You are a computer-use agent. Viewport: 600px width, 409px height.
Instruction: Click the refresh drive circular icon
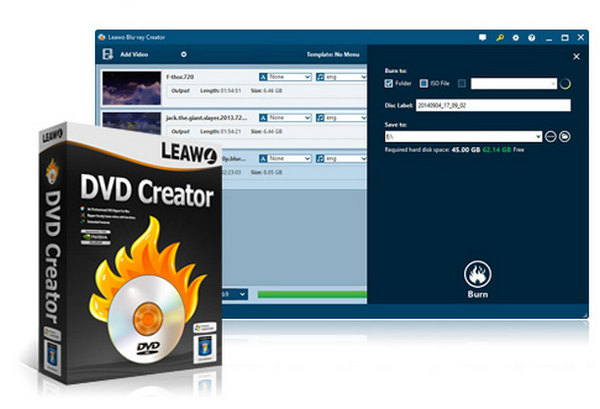click(566, 83)
